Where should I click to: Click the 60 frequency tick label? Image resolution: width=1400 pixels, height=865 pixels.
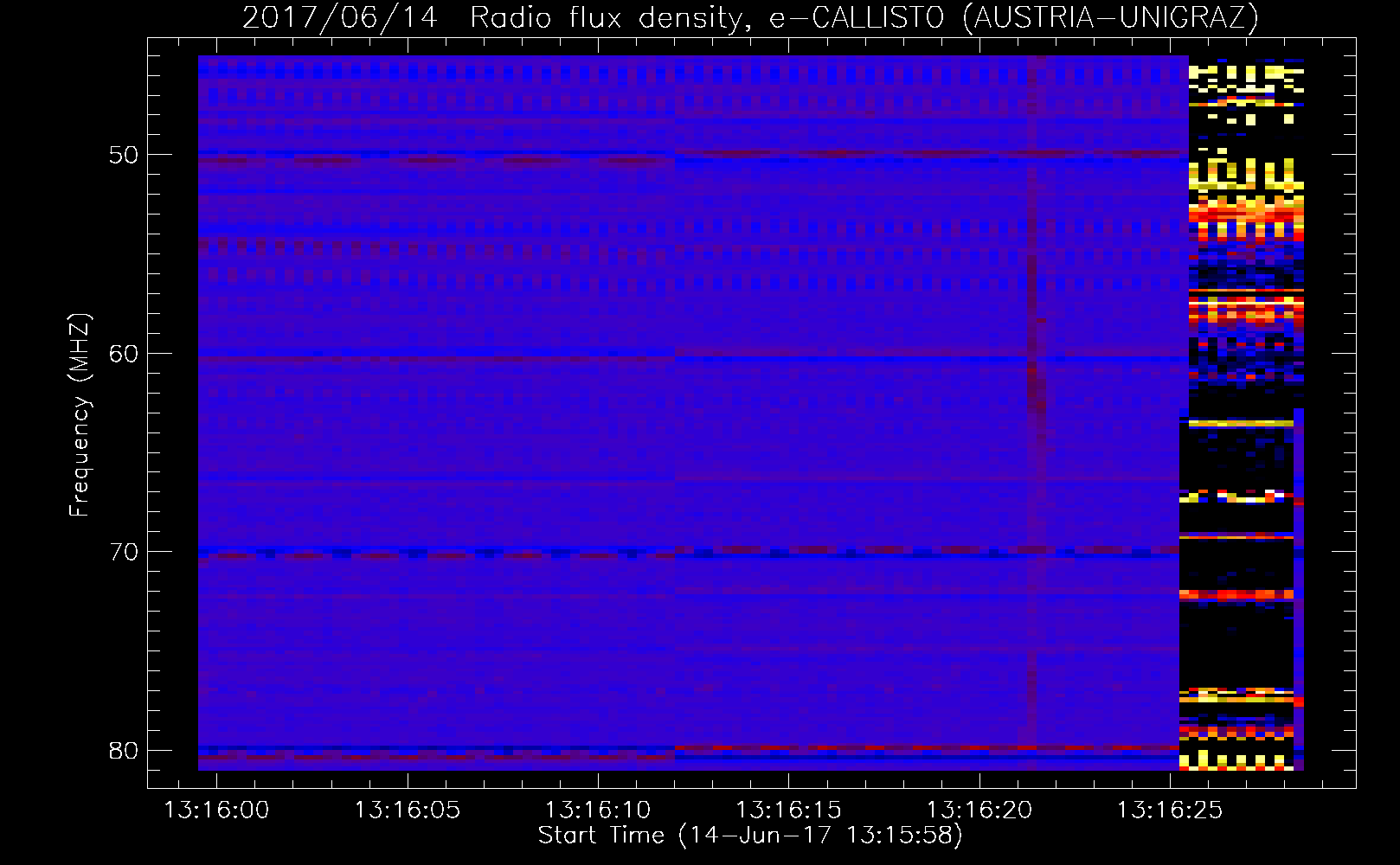pyautogui.click(x=124, y=354)
